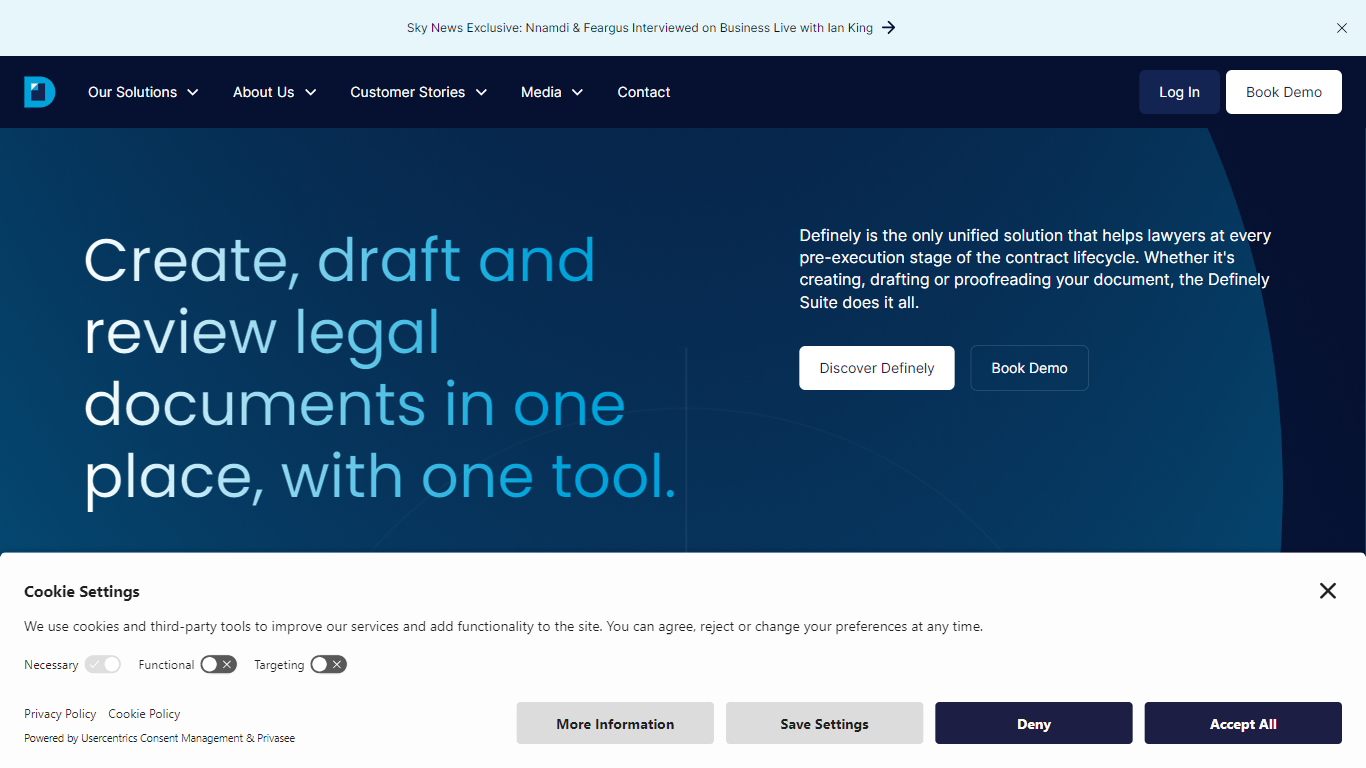Expand the About Us chevron

(310, 92)
